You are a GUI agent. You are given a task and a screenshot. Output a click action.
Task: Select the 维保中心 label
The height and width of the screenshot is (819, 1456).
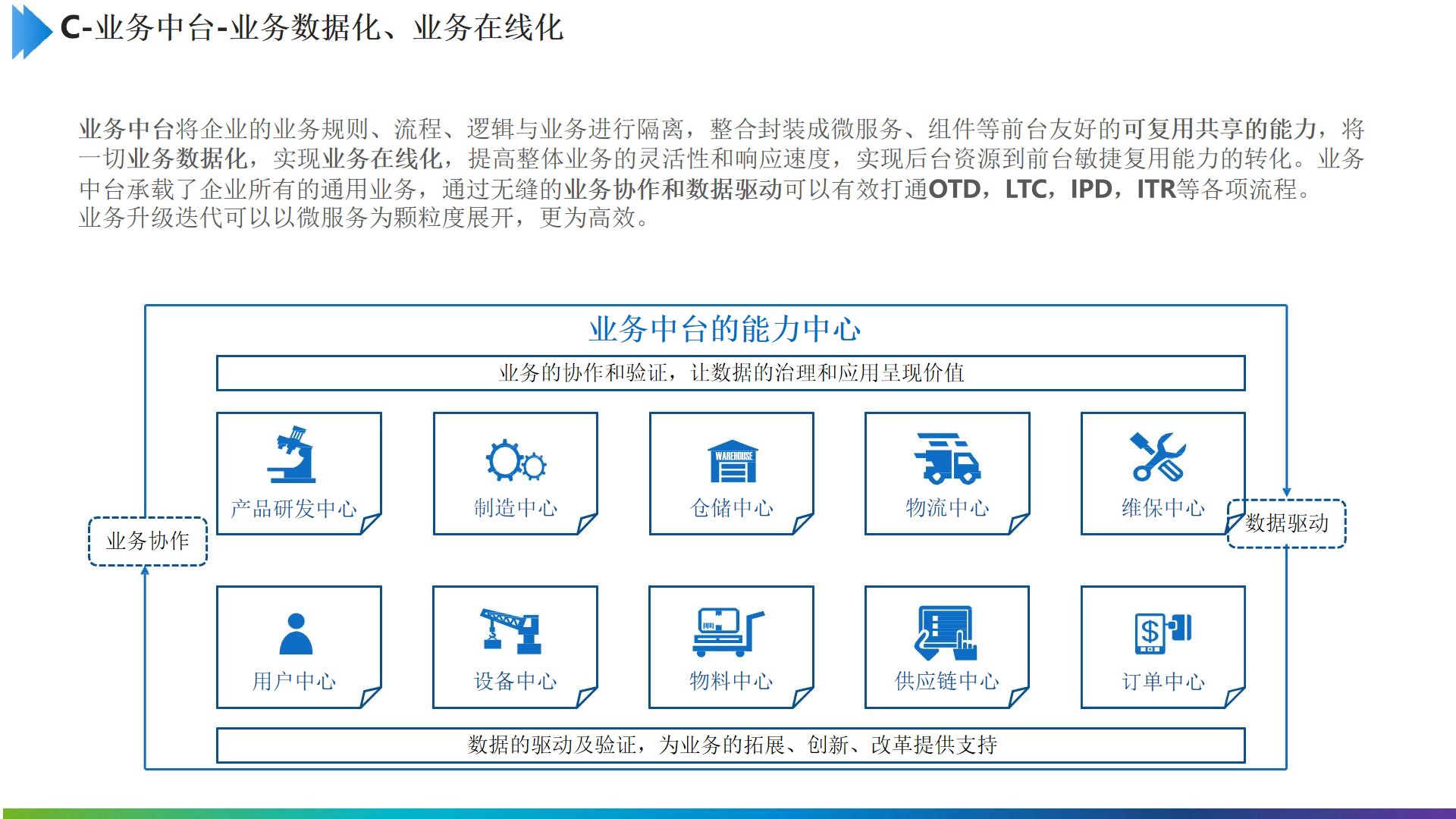point(1163,508)
